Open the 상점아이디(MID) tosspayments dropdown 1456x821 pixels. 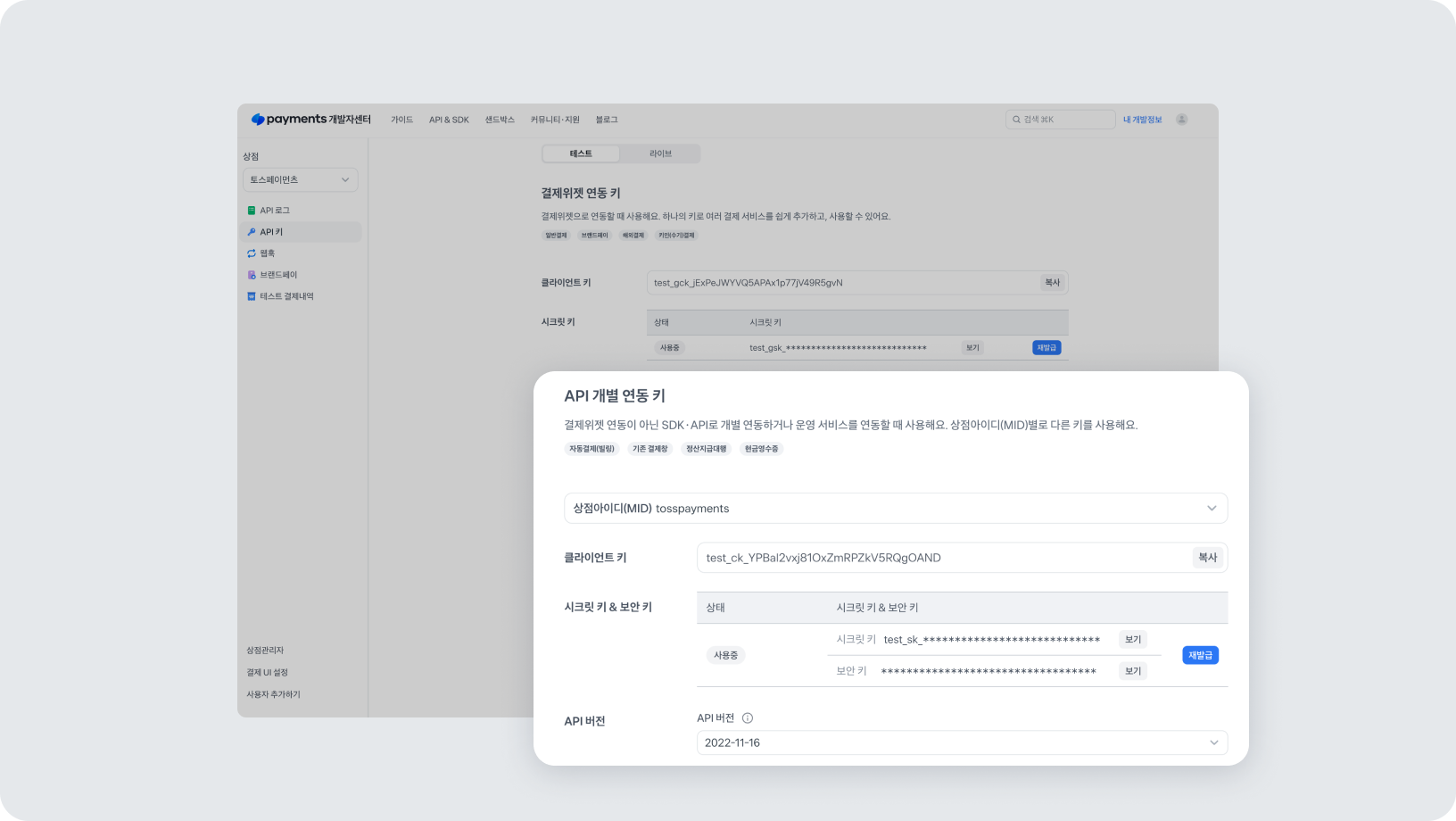pos(896,508)
